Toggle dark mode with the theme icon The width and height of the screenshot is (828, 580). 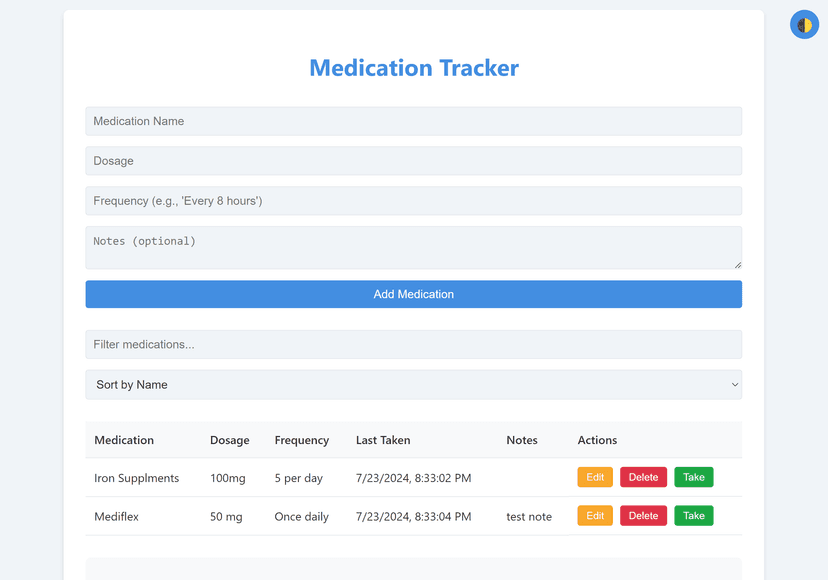point(804,24)
